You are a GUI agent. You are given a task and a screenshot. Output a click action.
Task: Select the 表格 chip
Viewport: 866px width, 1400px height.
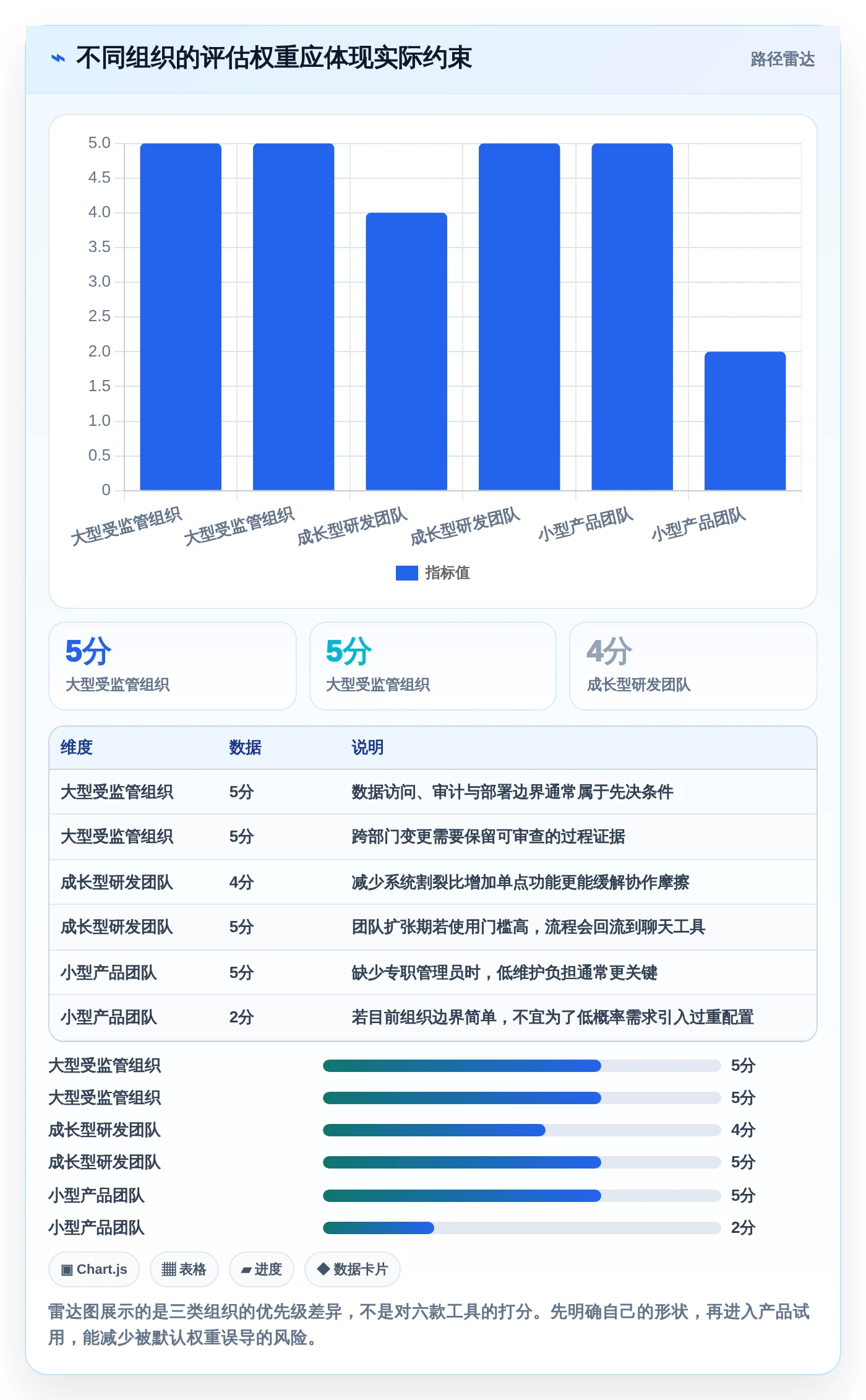pyautogui.click(x=184, y=1269)
